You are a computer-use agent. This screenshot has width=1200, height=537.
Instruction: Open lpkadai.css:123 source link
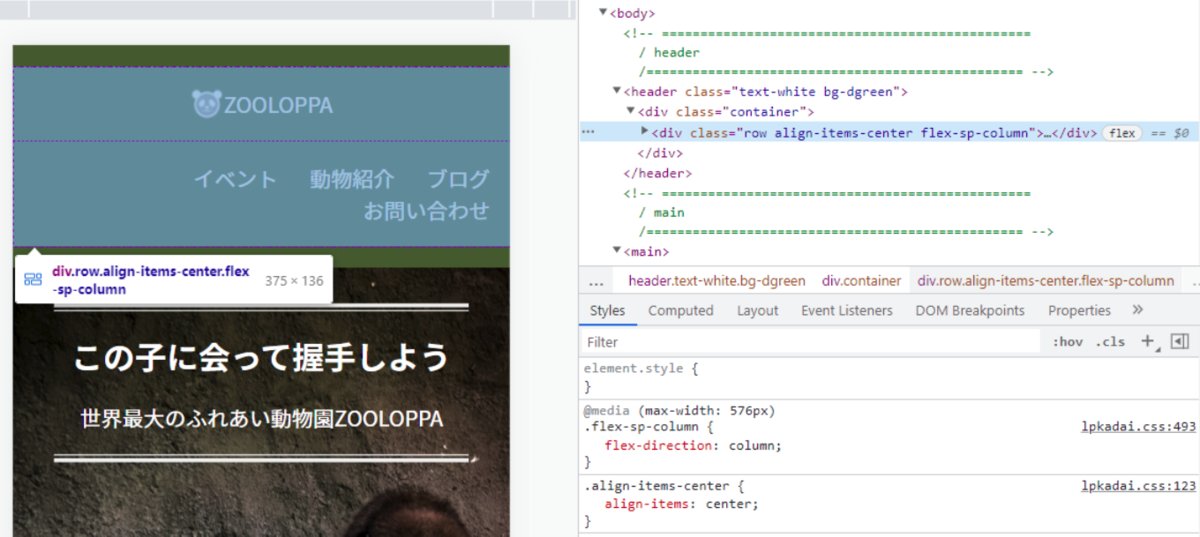[x=1139, y=486]
